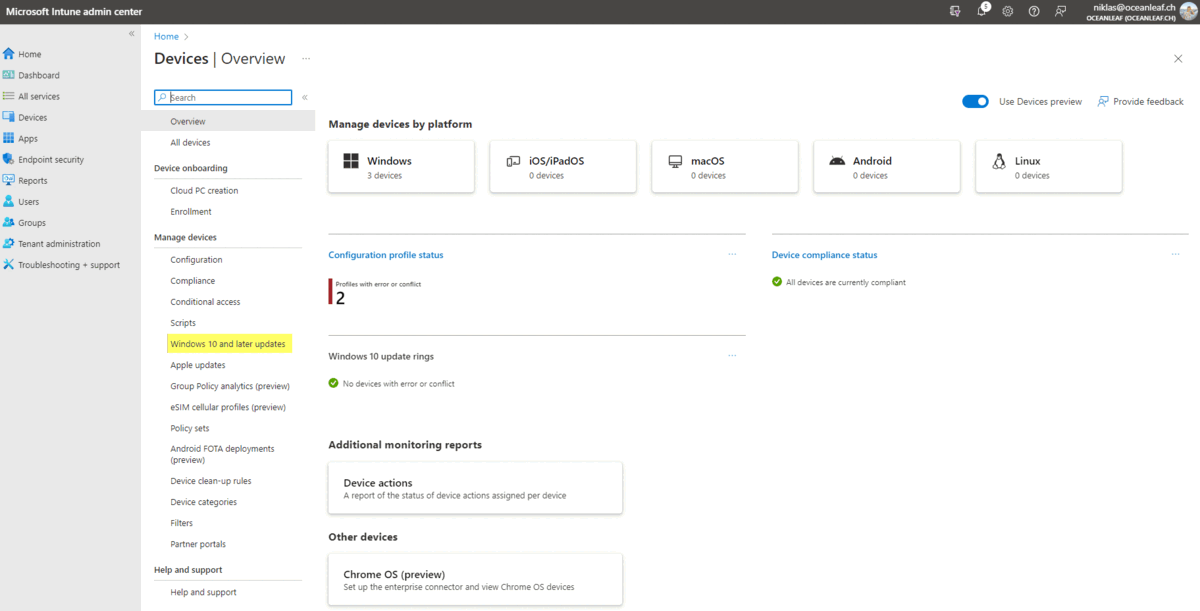Select Partner portals

tap(198, 544)
